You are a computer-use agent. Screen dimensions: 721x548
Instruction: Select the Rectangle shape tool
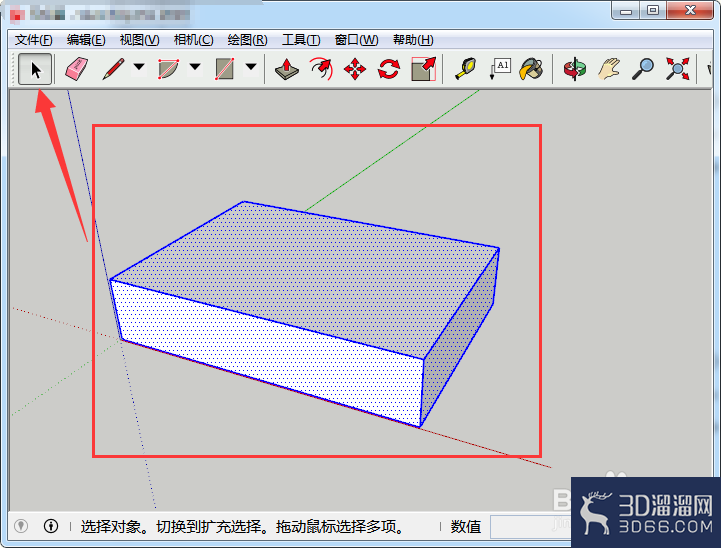224,69
